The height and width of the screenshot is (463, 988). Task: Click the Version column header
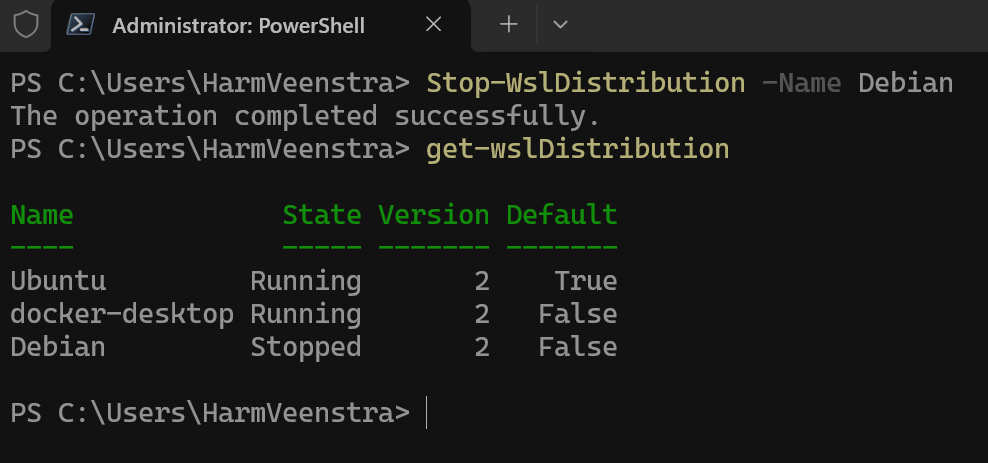pyautogui.click(x=433, y=215)
